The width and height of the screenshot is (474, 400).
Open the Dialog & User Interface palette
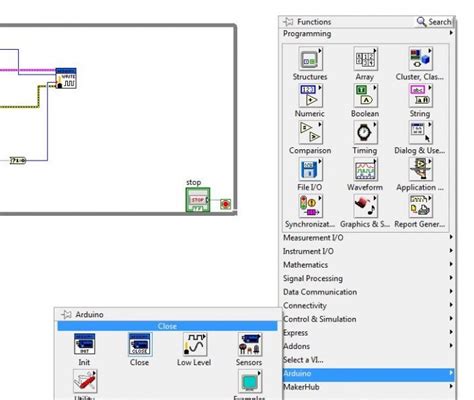(420, 133)
